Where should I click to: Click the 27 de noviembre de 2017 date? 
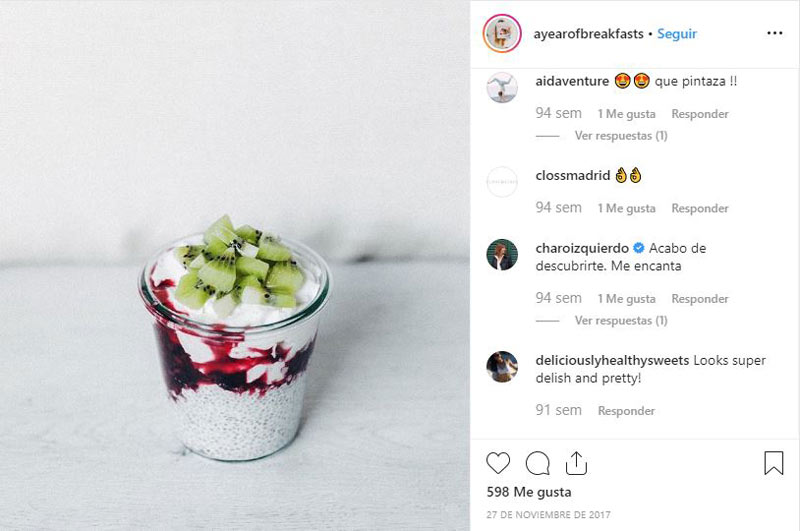(x=548, y=515)
